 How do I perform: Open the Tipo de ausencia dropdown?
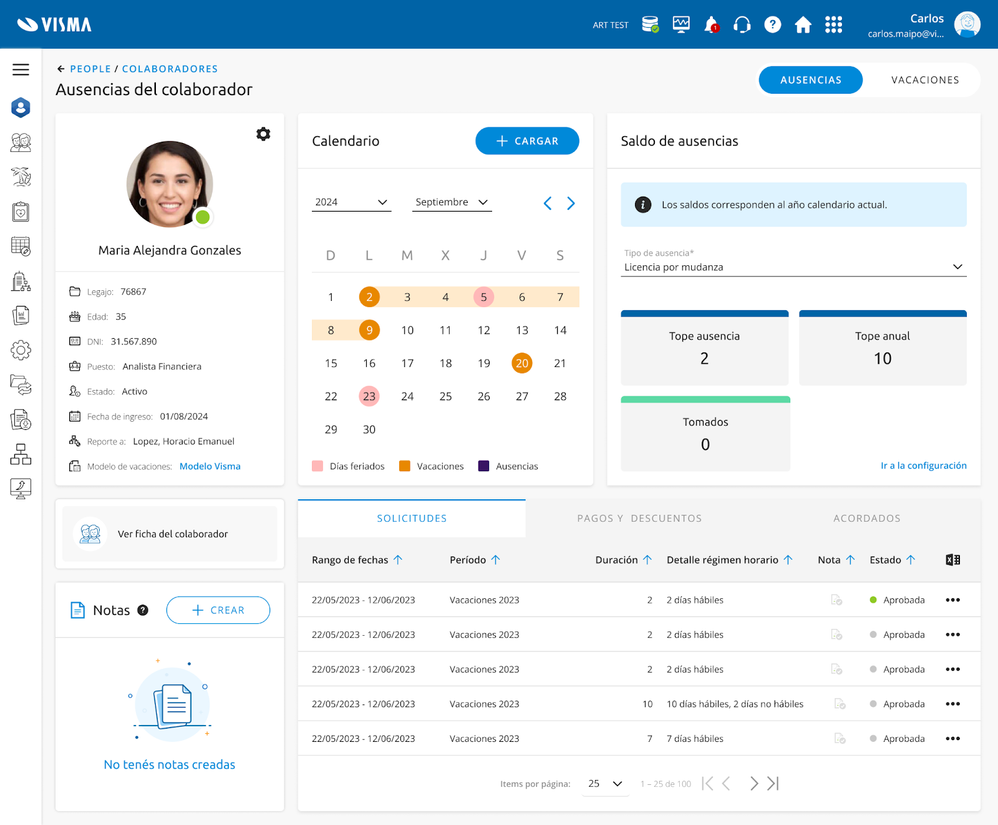coord(793,267)
